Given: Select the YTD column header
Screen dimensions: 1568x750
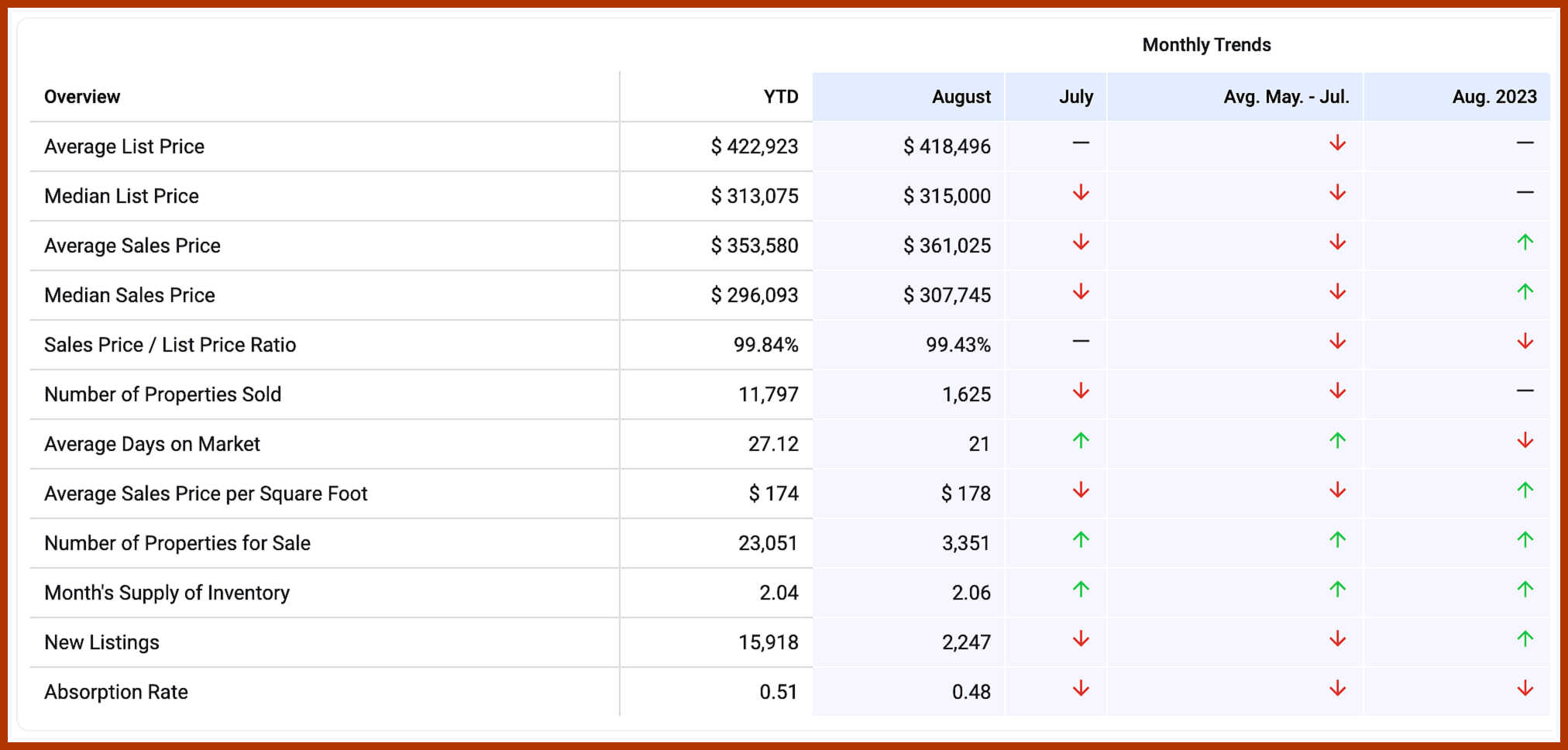Looking at the screenshot, I should [780, 97].
